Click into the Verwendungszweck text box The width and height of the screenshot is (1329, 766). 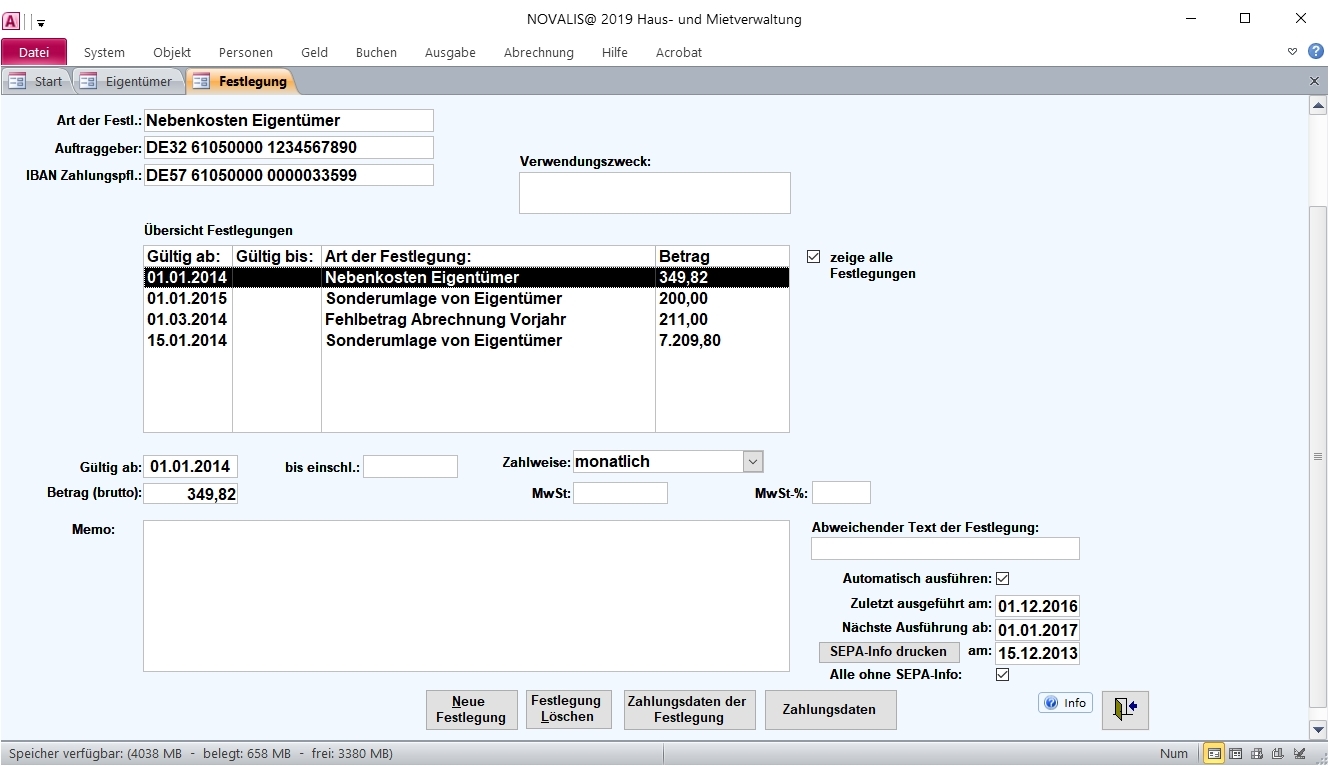coord(655,193)
